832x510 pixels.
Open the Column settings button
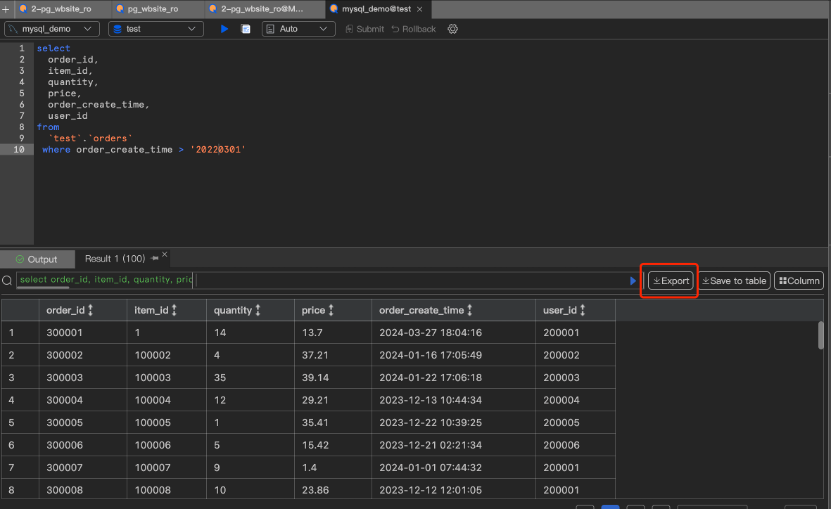[x=798, y=281]
